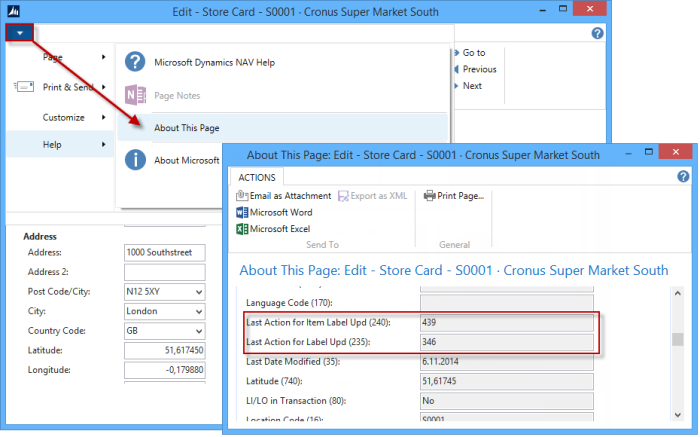
Task: Expand the Customize submenu
Action: pos(62,117)
